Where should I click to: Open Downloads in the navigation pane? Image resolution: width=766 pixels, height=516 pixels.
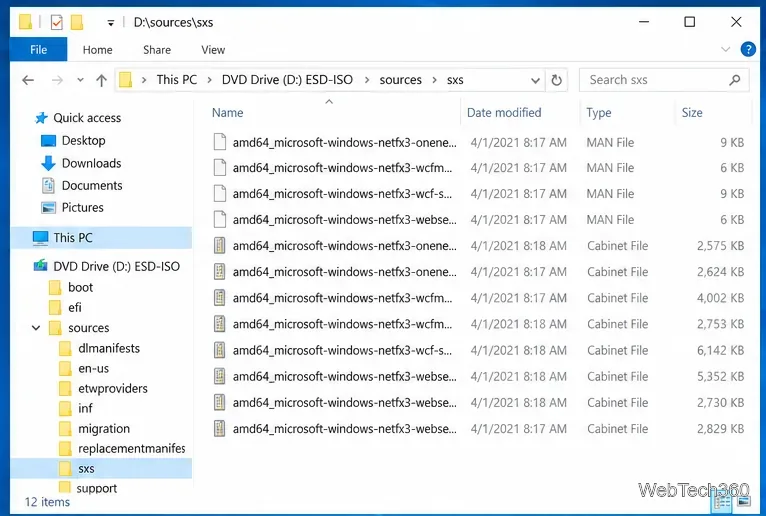pos(81,163)
